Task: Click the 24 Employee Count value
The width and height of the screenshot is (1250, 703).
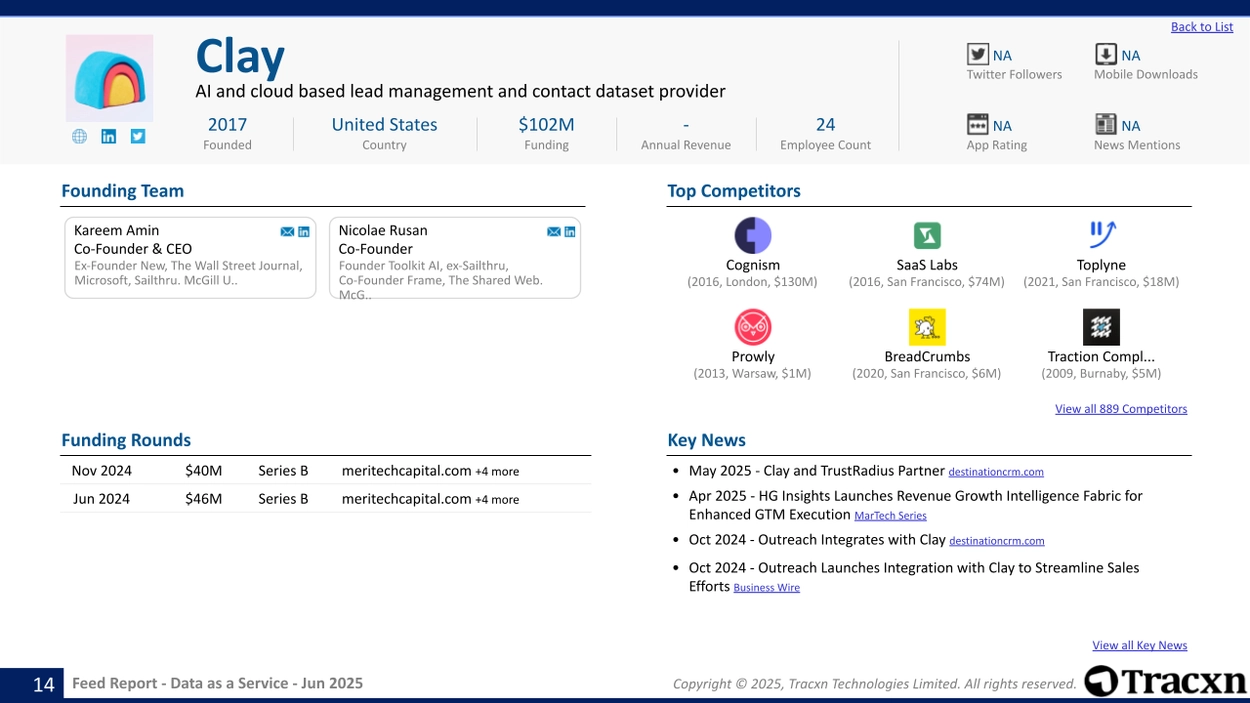Action: coord(825,125)
